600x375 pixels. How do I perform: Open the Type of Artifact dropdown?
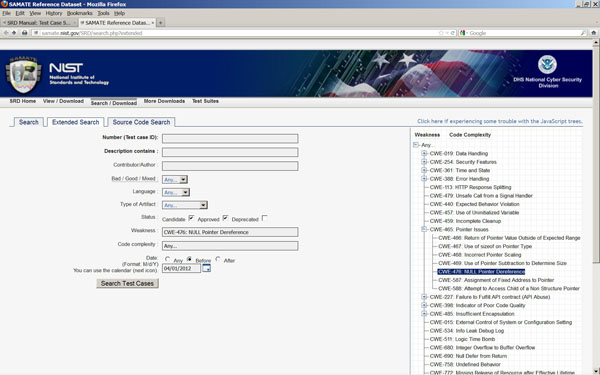click(x=185, y=205)
